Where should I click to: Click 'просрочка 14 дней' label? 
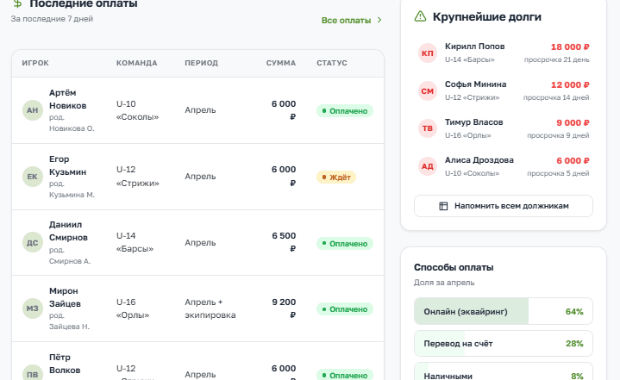(x=556, y=98)
